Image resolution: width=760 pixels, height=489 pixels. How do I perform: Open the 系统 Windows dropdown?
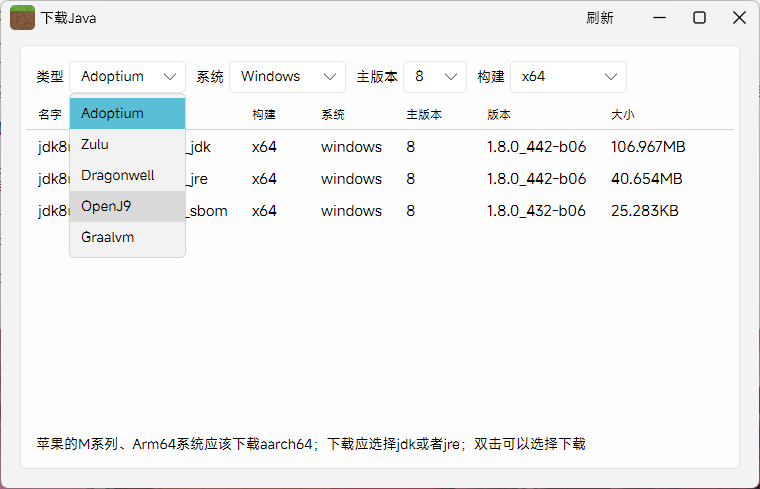[x=287, y=77]
